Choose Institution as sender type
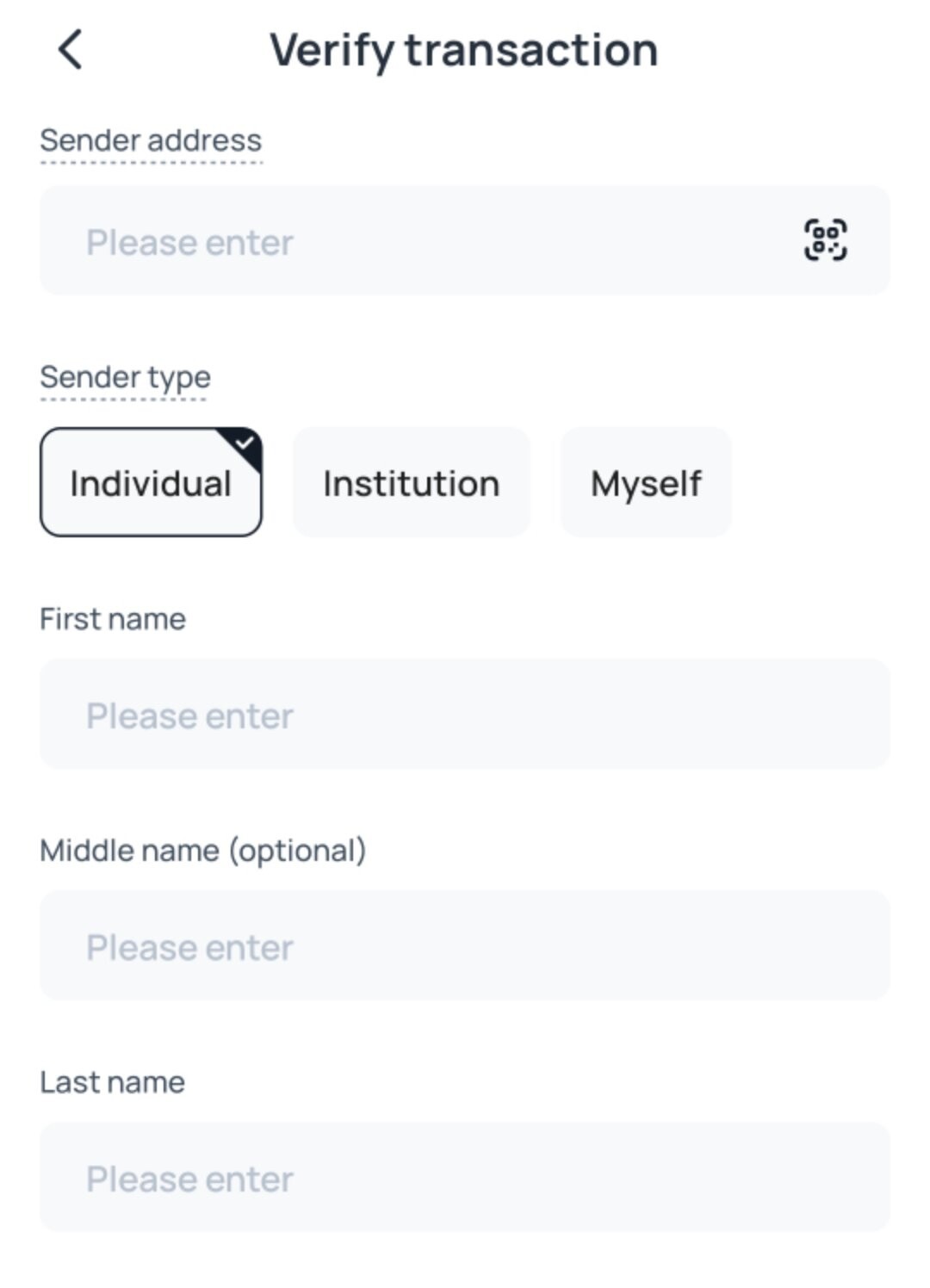Image resolution: width=930 pixels, height=1288 pixels. tap(411, 482)
